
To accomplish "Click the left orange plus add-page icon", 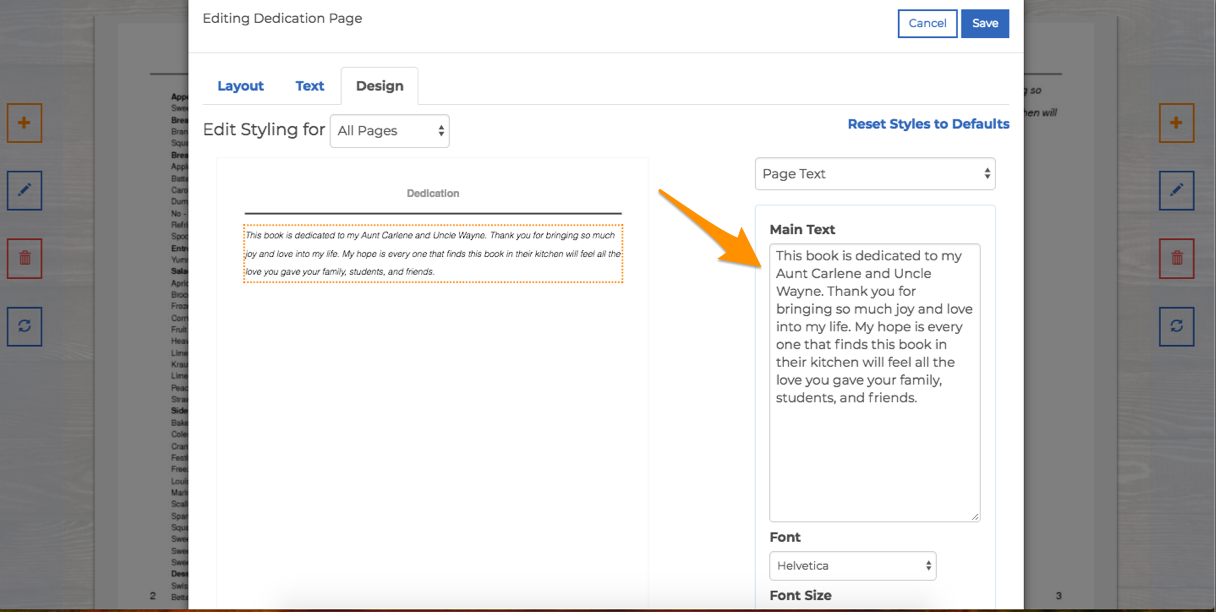I will (24, 123).
